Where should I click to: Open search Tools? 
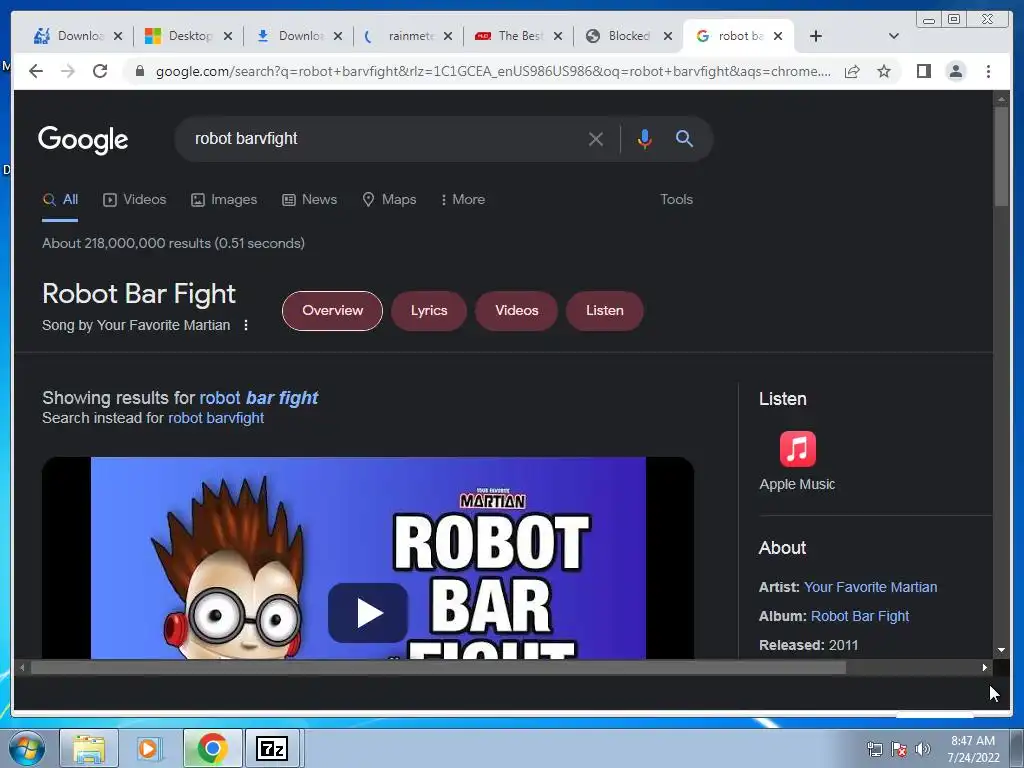[x=676, y=200]
